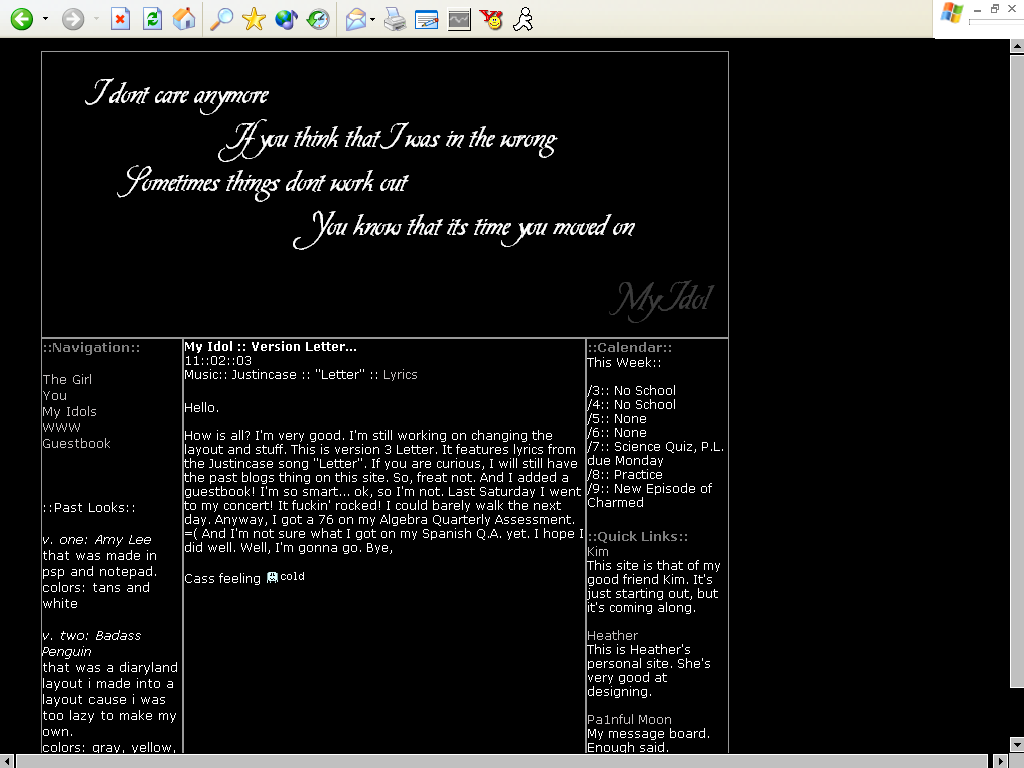Click the grey Forward arrow button
The image size is (1024, 768).
click(72, 19)
